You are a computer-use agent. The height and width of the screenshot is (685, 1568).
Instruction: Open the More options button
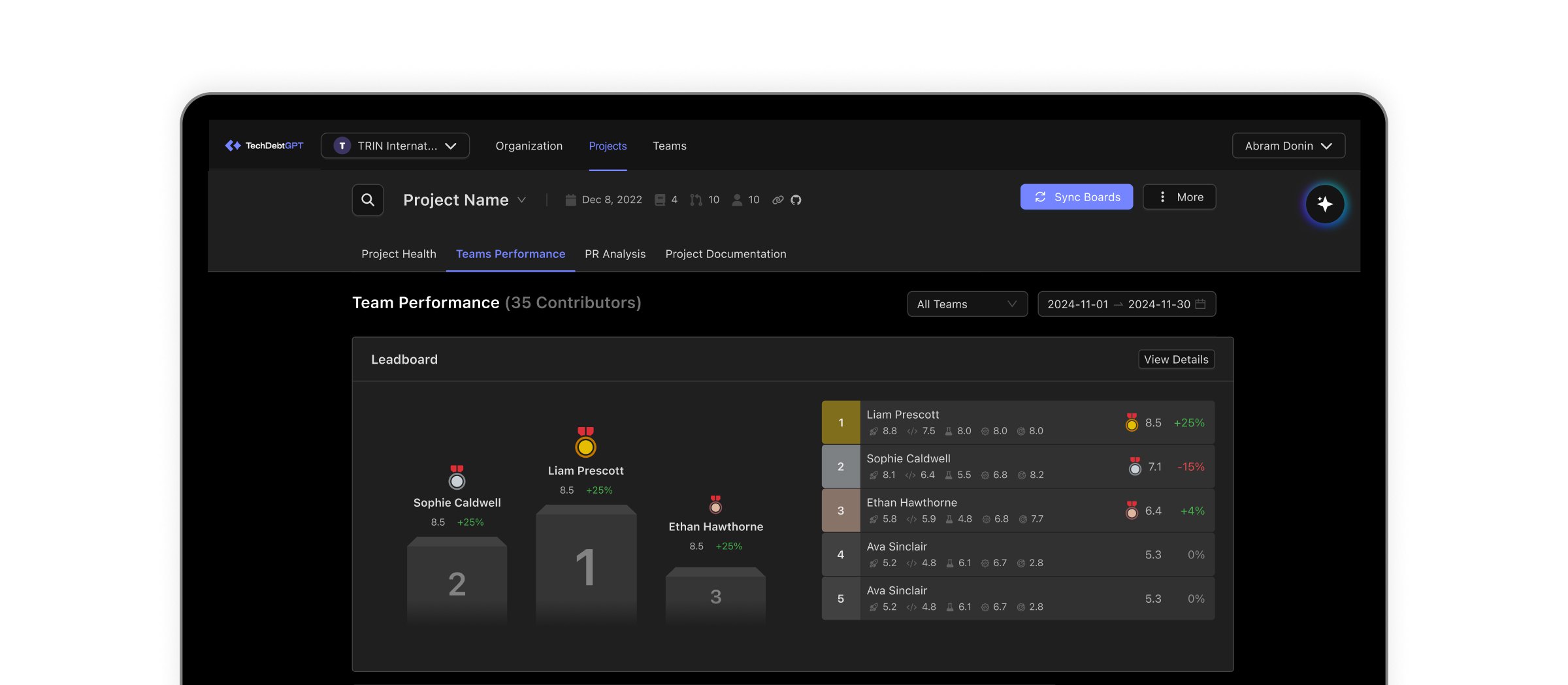(x=1179, y=197)
